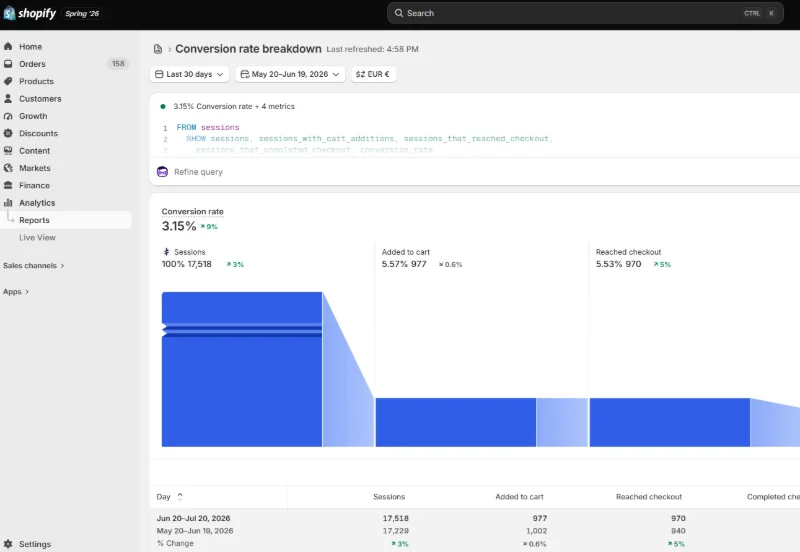Expand Sales channels in the sidebar

pos(34,265)
